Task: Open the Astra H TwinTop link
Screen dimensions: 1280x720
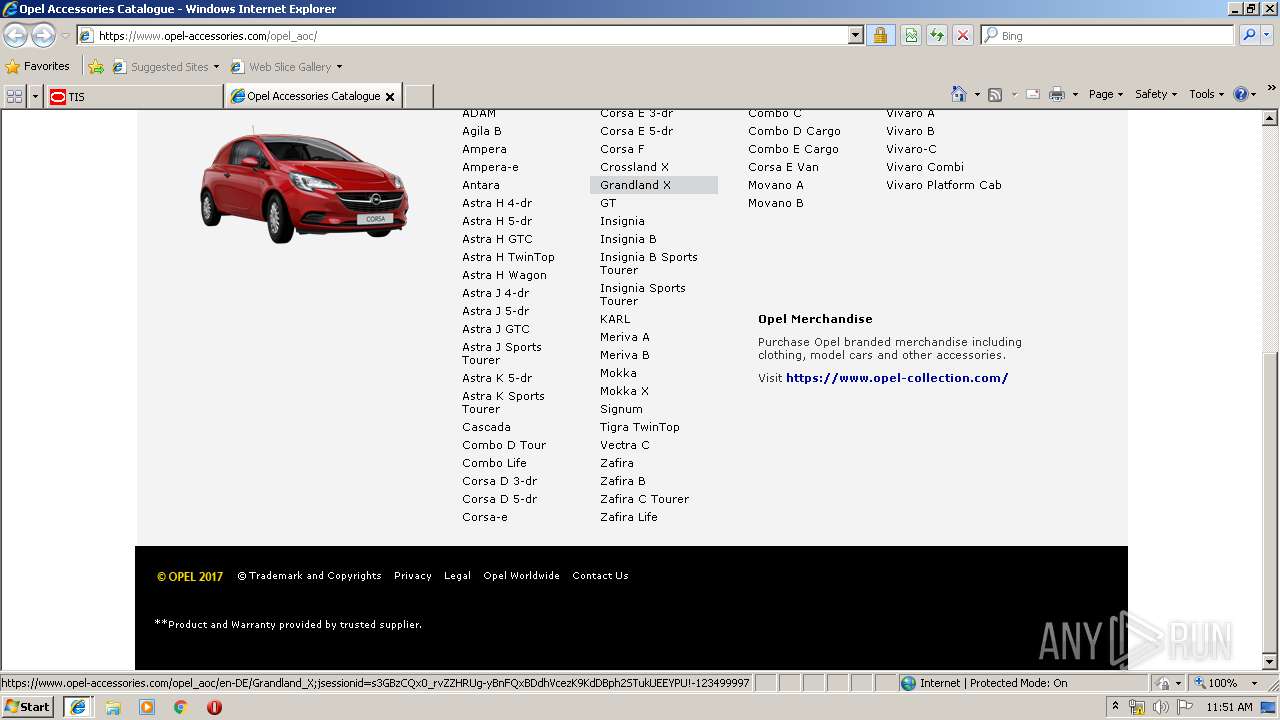Action: [508, 257]
